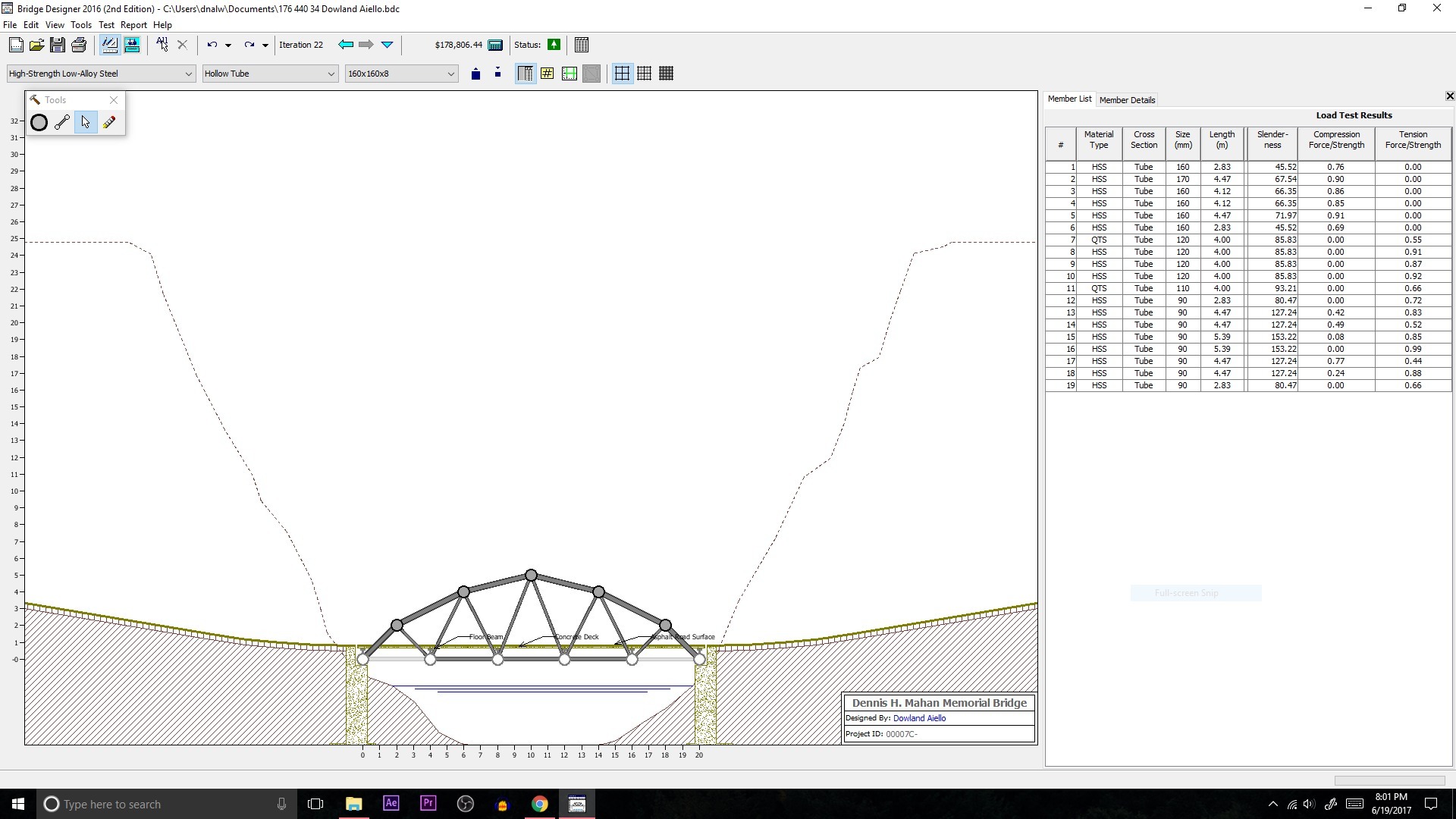The height and width of the screenshot is (819, 1456).
Task: Toggle member list panel visibility
Action: [x=525, y=74]
